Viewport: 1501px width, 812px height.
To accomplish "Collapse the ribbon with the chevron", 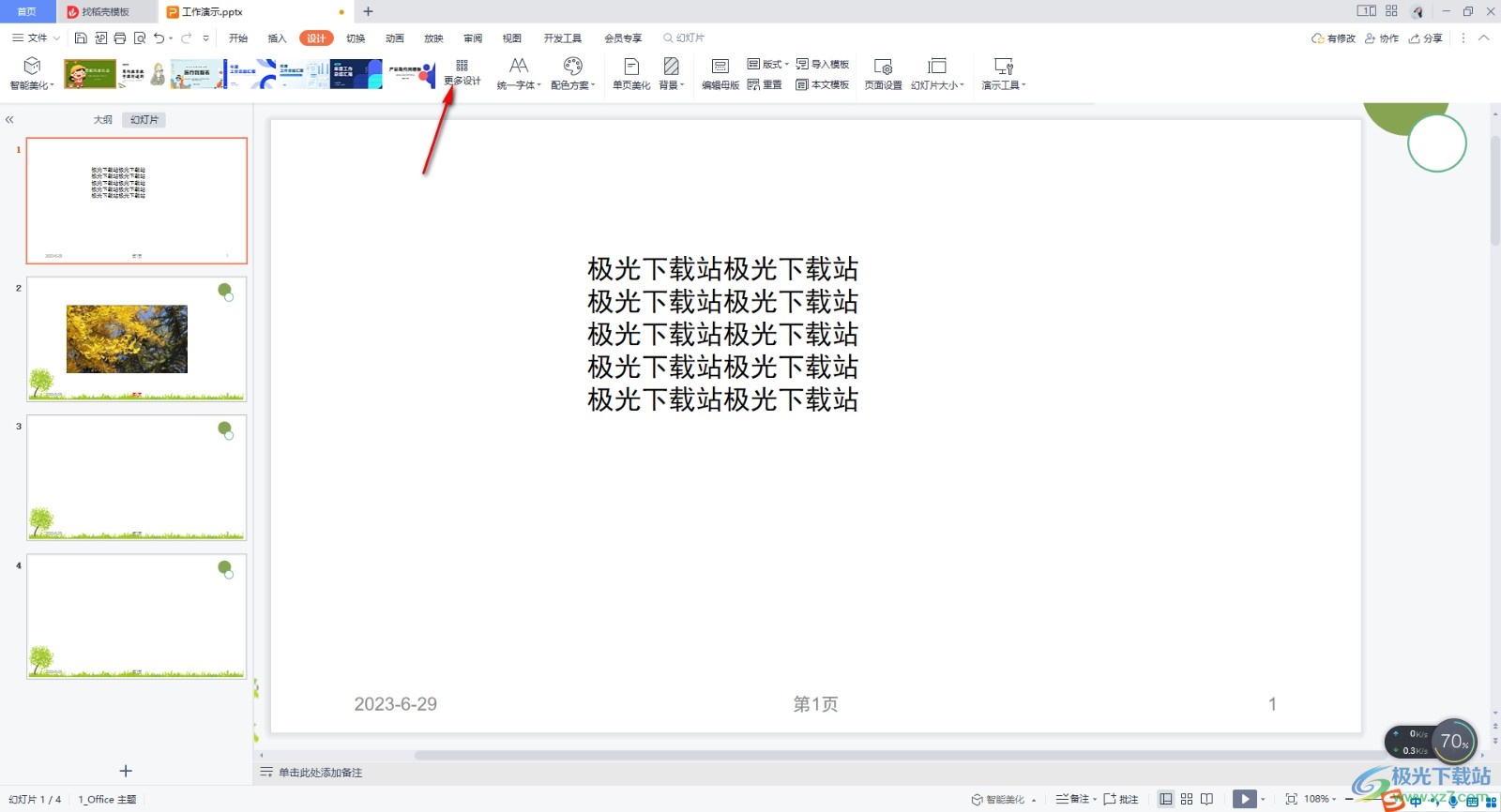I will click(x=1483, y=38).
